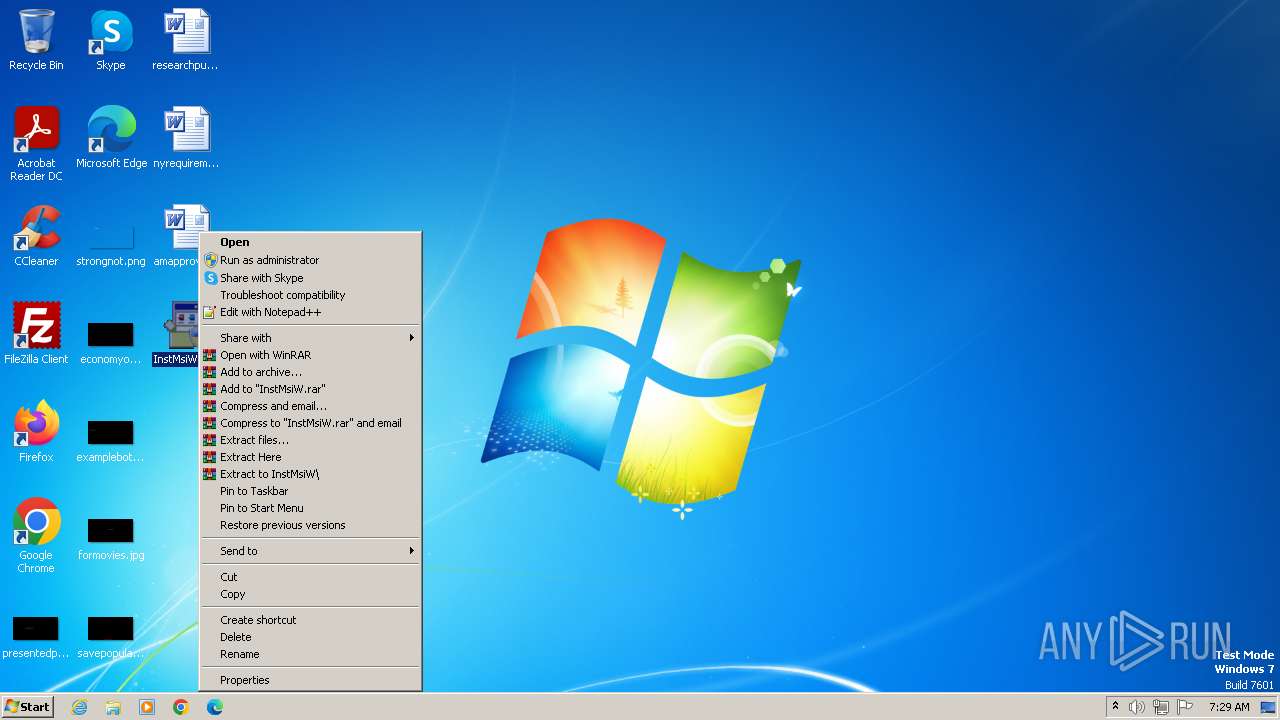This screenshot has height=720, width=1280.
Task: Show hidden tray icons arrow
Action: pos(1115,706)
